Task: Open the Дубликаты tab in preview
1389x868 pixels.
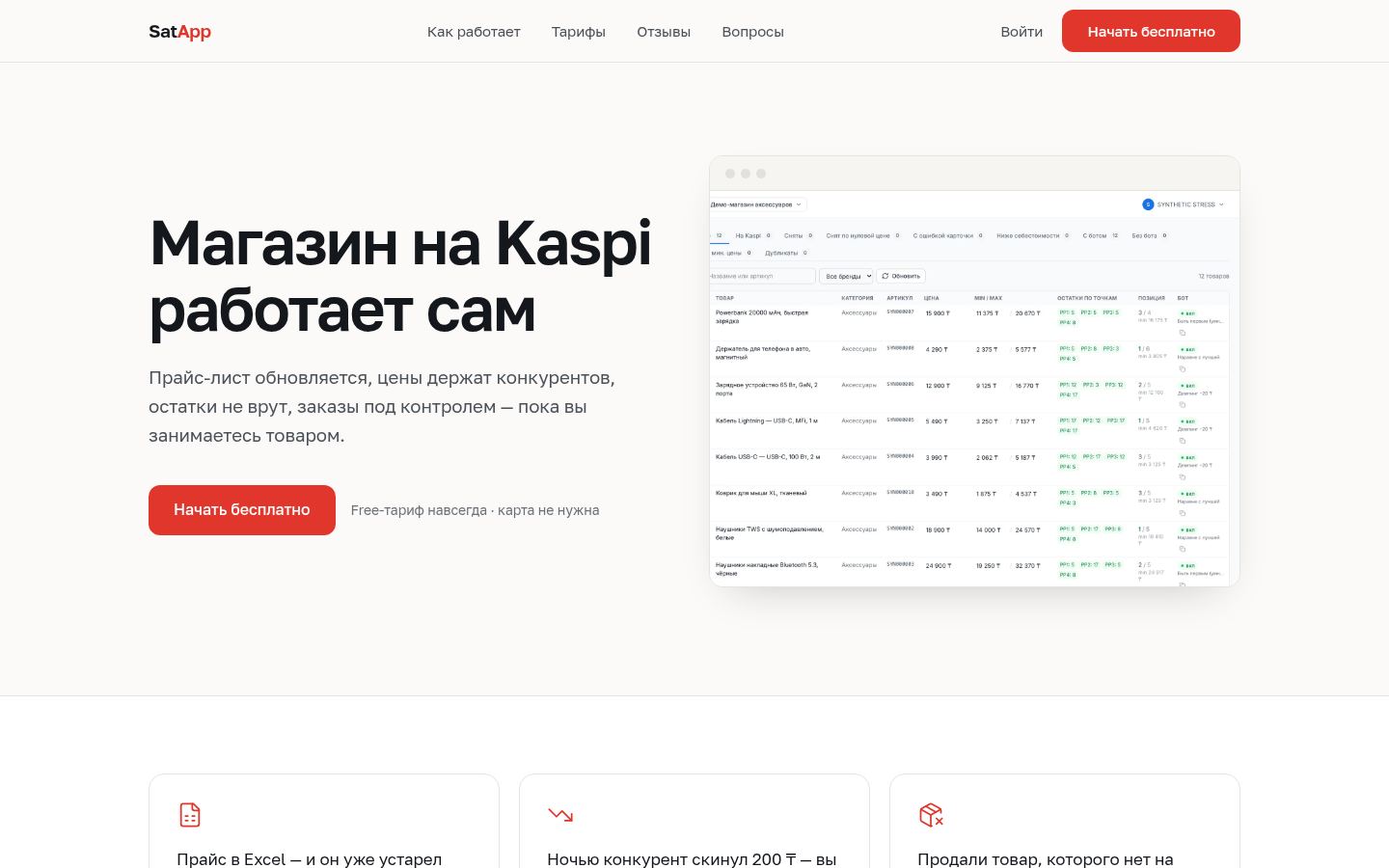Action: tap(786, 253)
